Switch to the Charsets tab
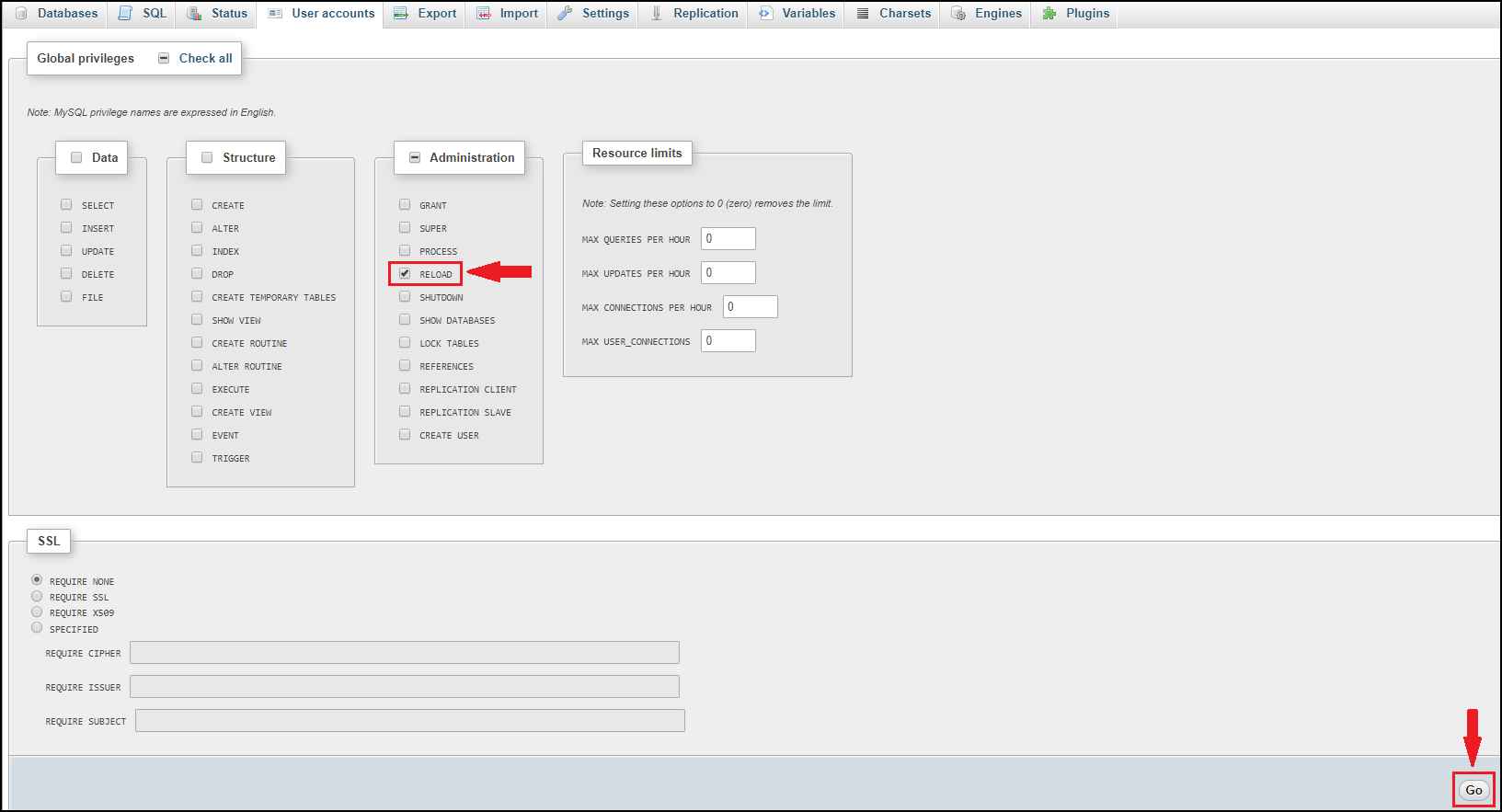 [893, 14]
